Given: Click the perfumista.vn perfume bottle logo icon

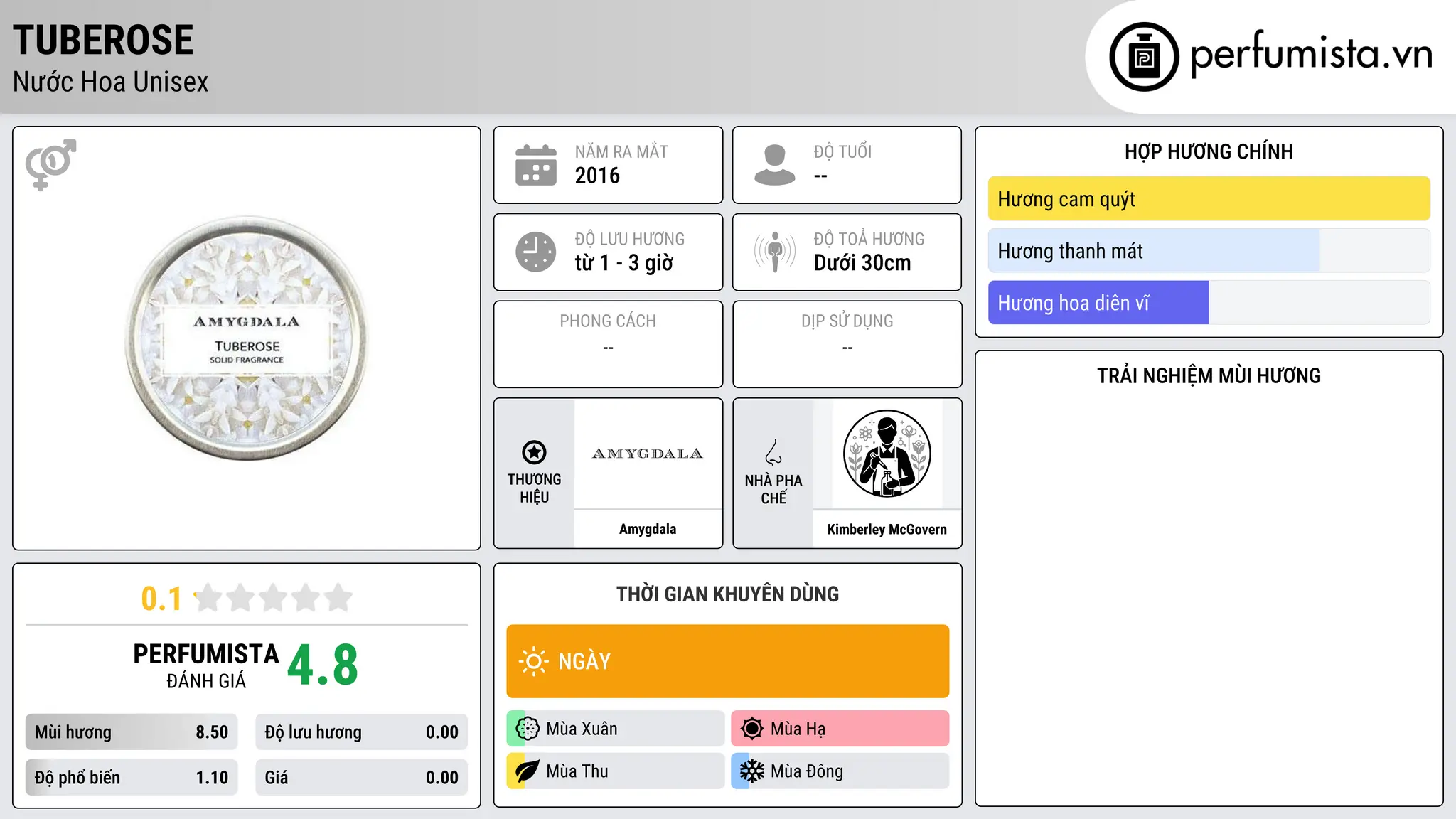Looking at the screenshot, I should 1144,57.
